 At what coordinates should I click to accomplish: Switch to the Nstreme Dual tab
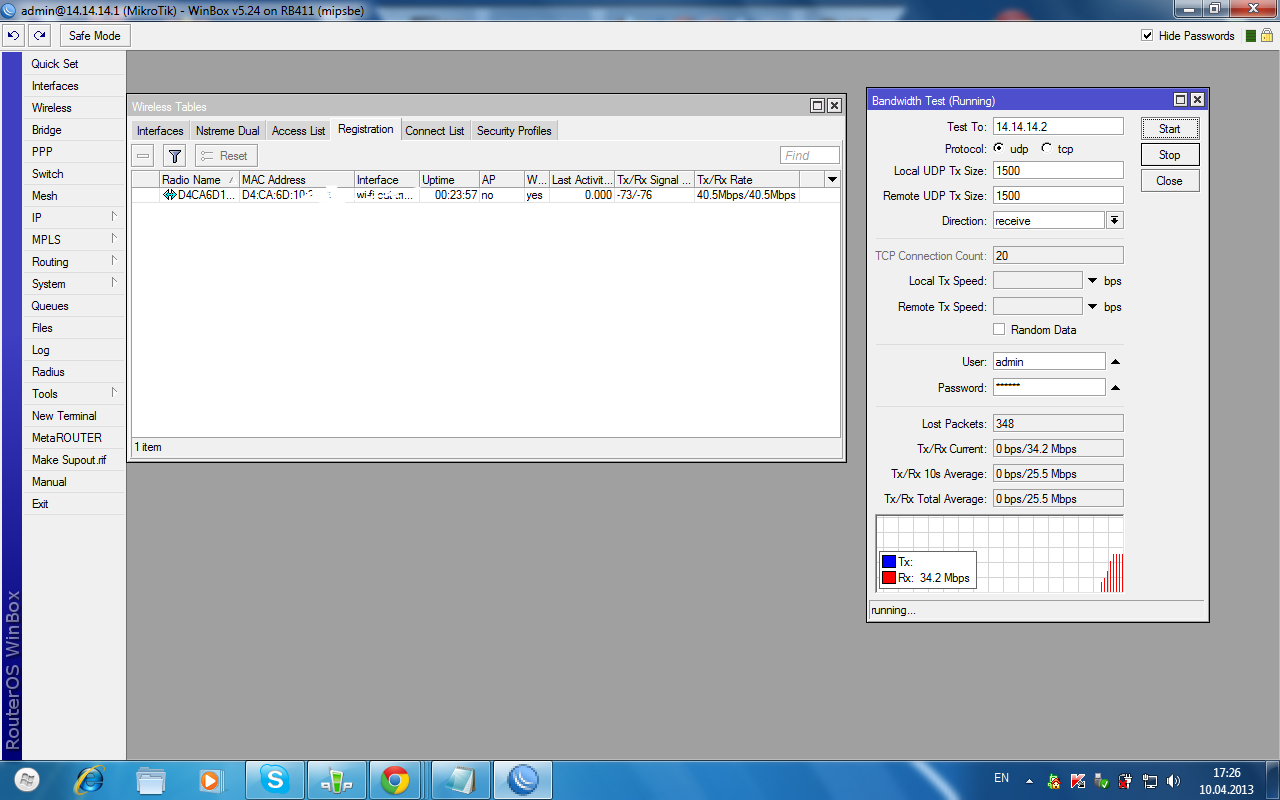click(227, 131)
